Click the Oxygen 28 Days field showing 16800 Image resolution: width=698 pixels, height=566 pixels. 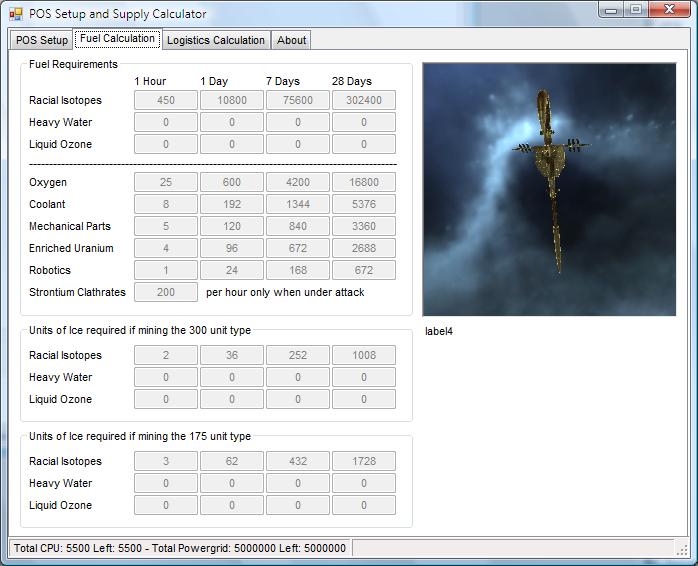click(364, 182)
